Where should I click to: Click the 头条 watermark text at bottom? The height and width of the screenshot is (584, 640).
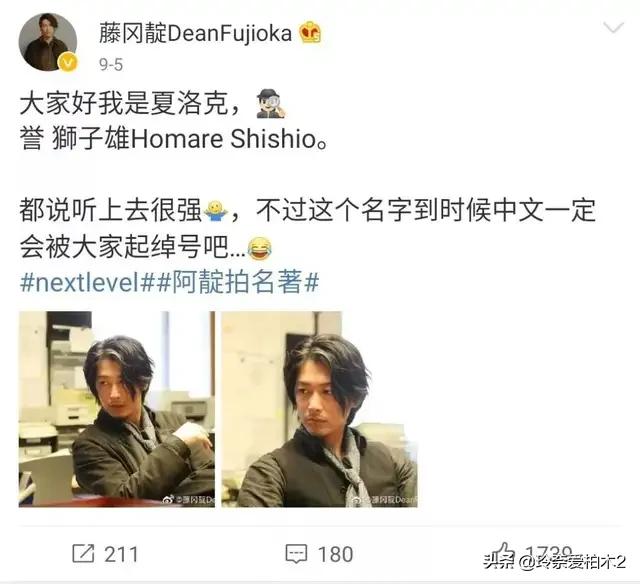coord(500,562)
